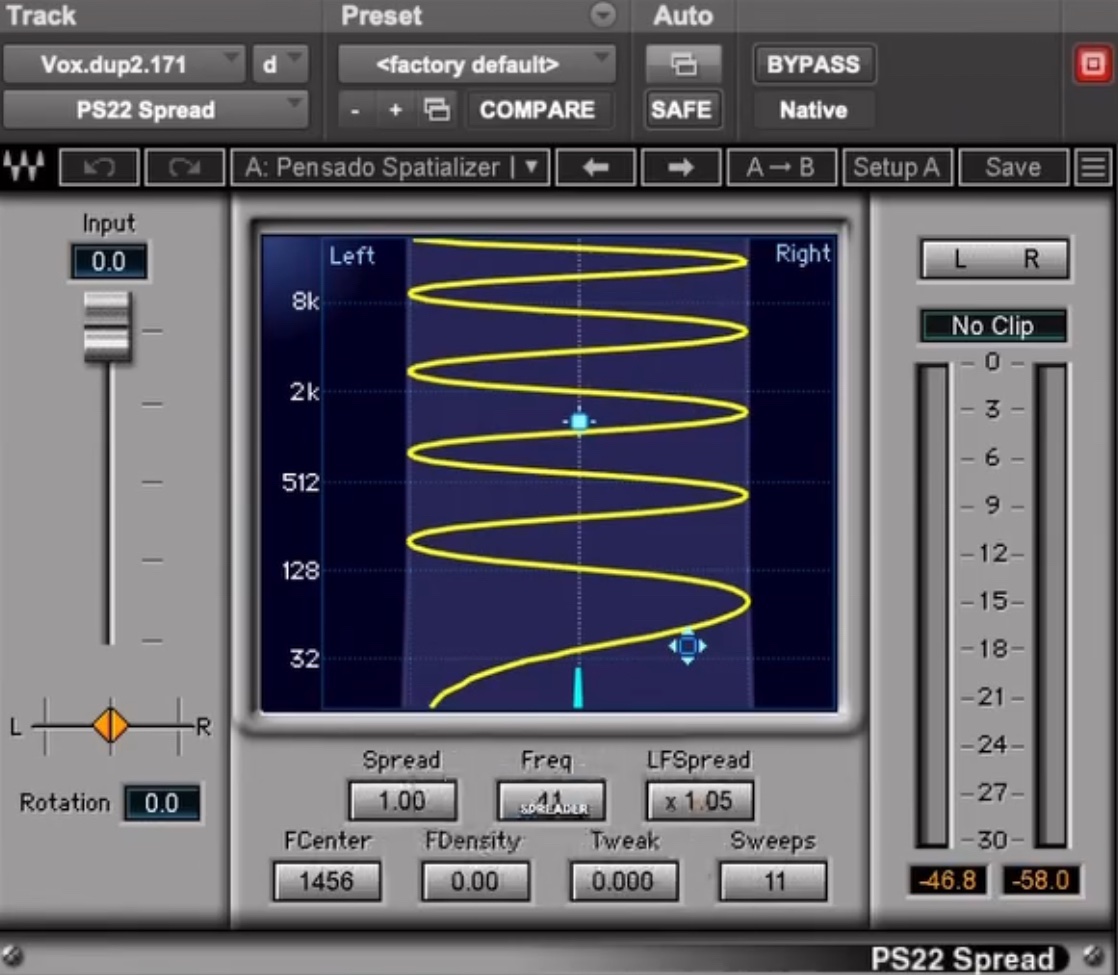The height and width of the screenshot is (975, 1118).
Task: Click the right peak readout -58.0
Action: [x=1040, y=880]
